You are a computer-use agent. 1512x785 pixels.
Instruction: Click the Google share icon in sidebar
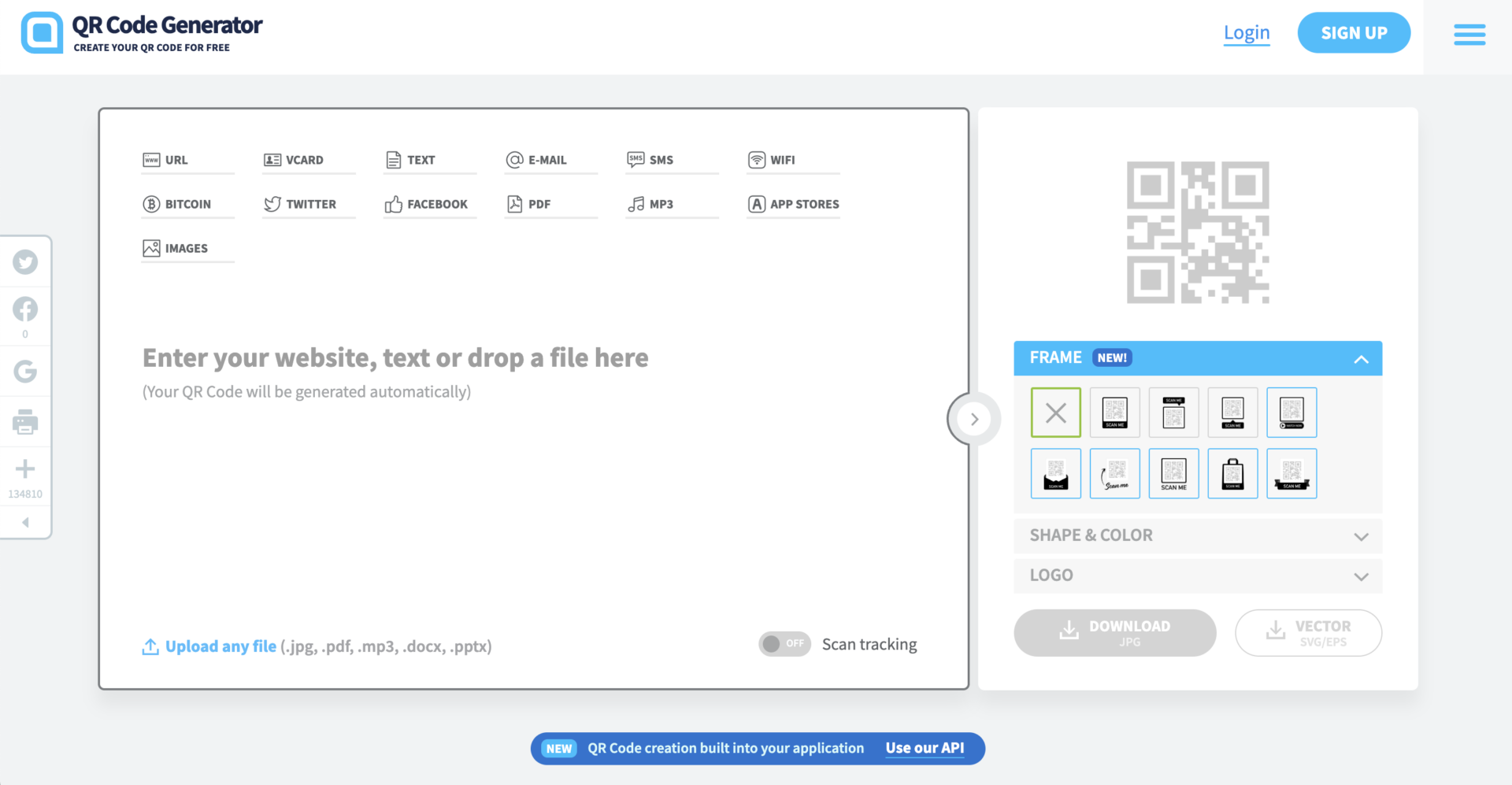tap(25, 371)
